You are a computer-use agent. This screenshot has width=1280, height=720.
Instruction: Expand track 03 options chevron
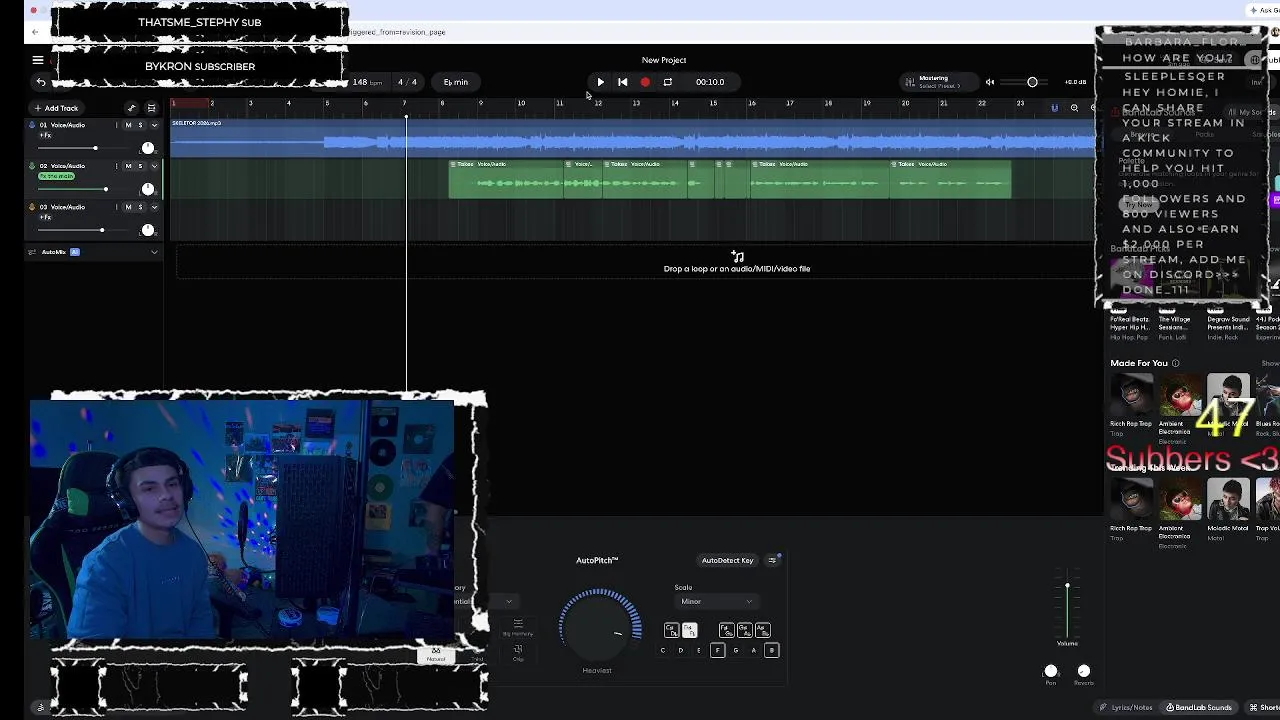[154, 207]
